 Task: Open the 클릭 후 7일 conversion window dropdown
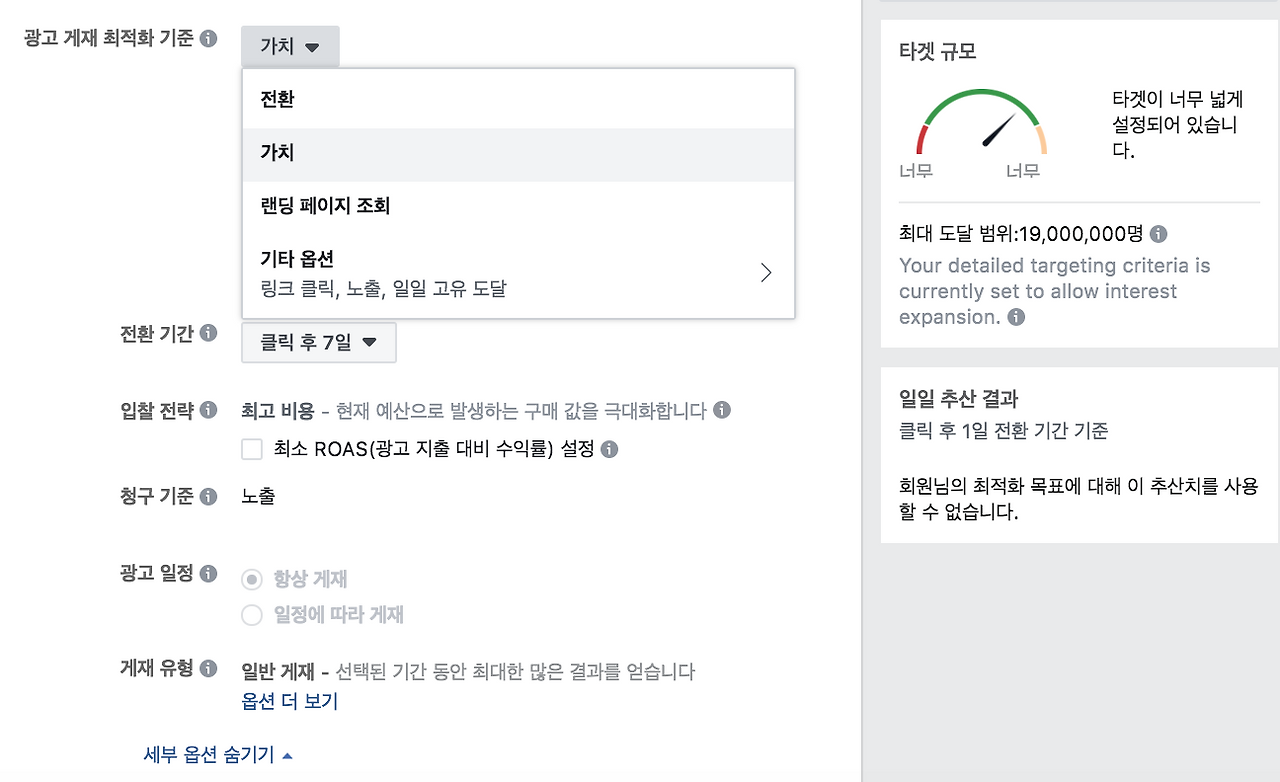(318, 342)
